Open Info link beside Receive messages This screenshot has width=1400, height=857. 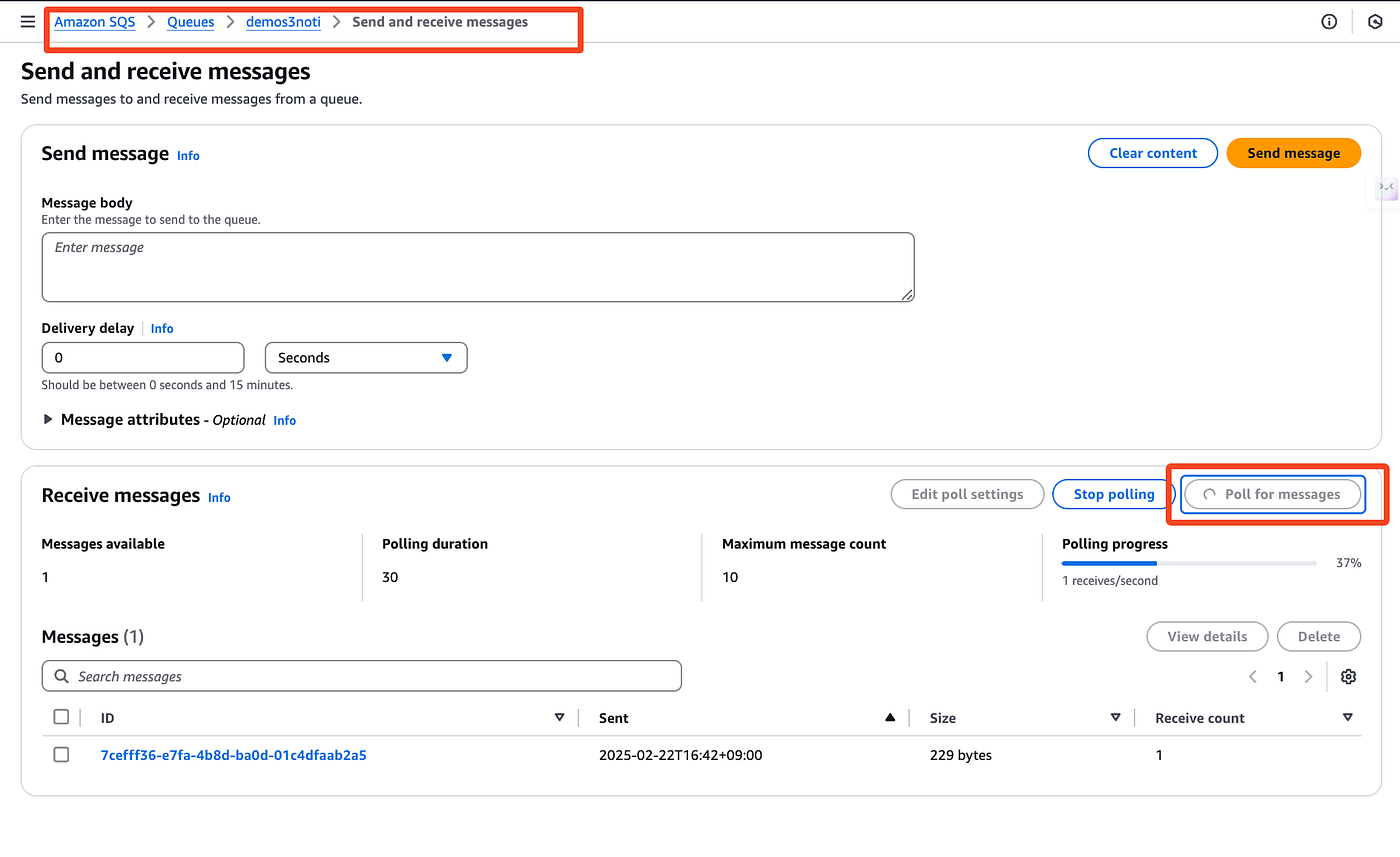(x=219, y=498)
